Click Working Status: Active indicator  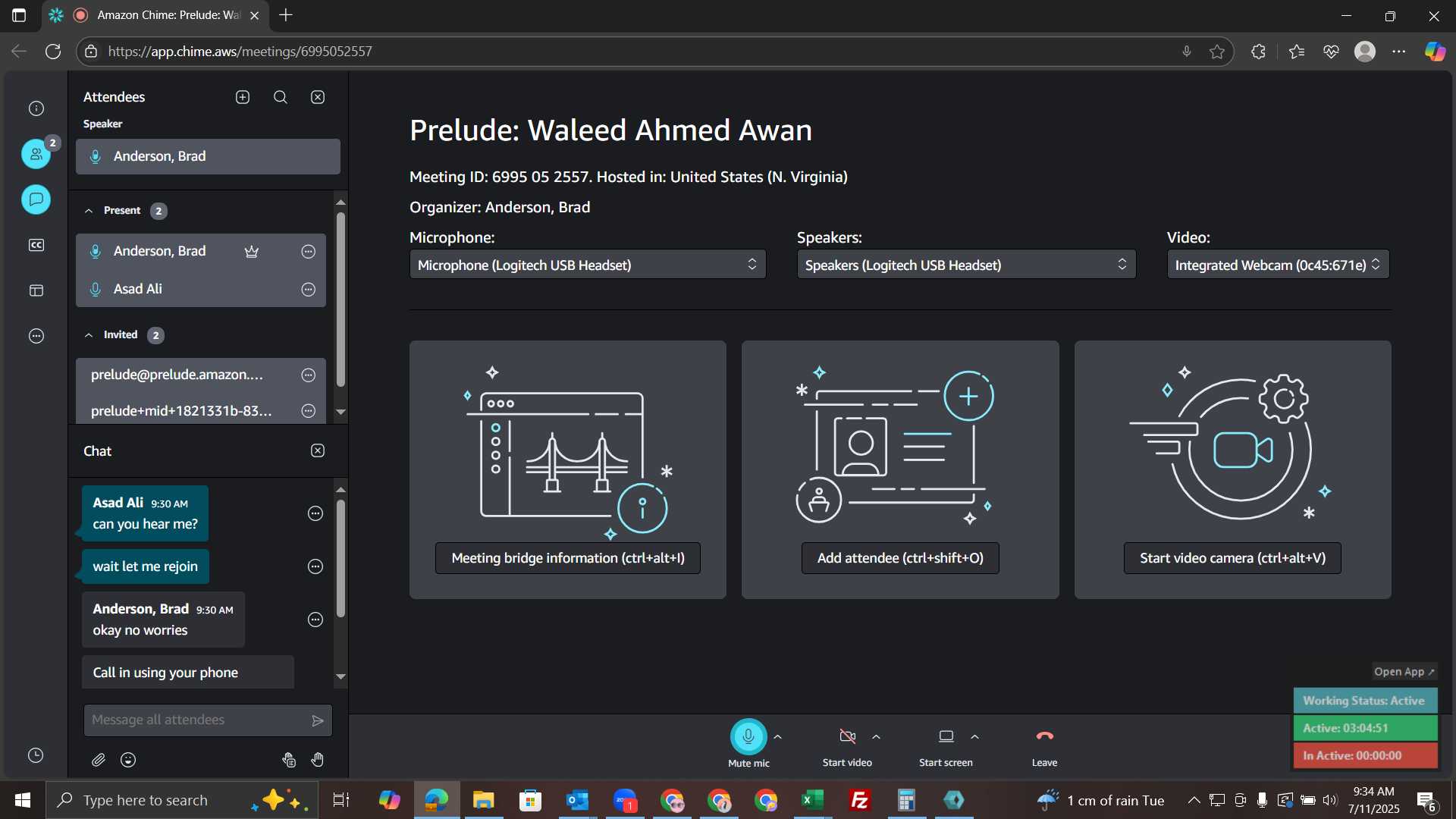tap(1365, 701)
